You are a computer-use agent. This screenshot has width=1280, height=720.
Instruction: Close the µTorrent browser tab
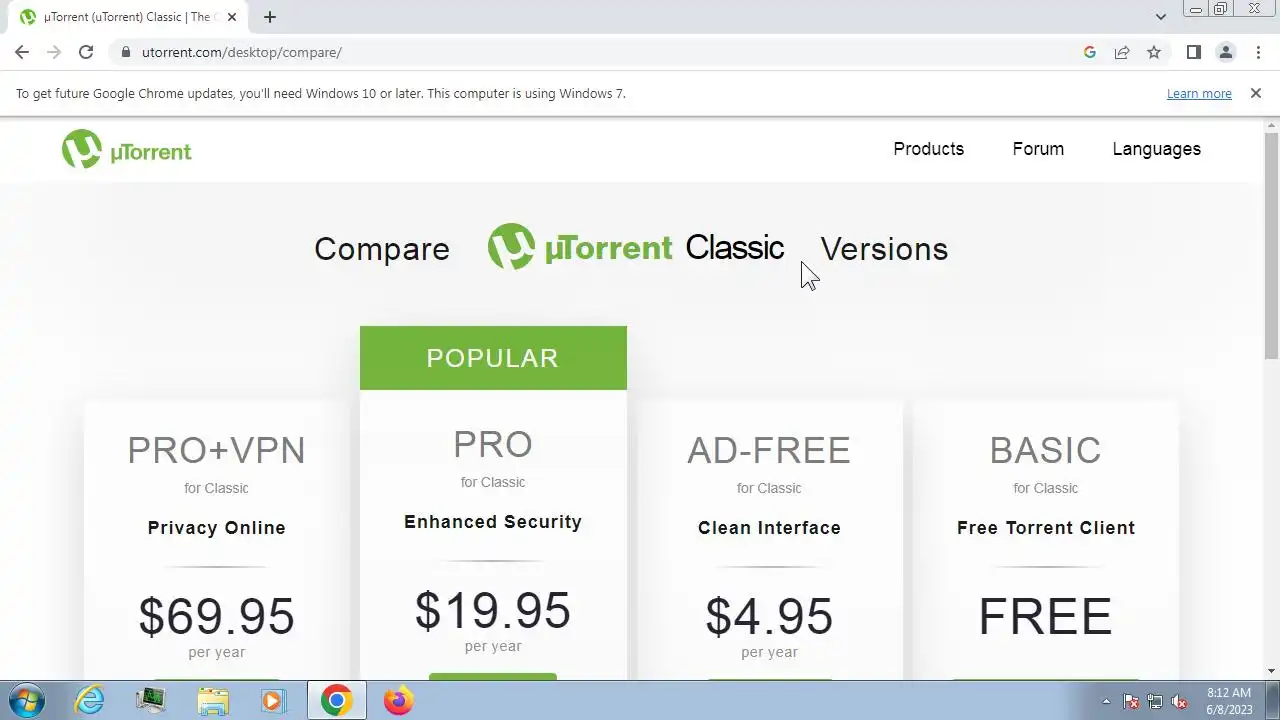[x=232, y=17]
